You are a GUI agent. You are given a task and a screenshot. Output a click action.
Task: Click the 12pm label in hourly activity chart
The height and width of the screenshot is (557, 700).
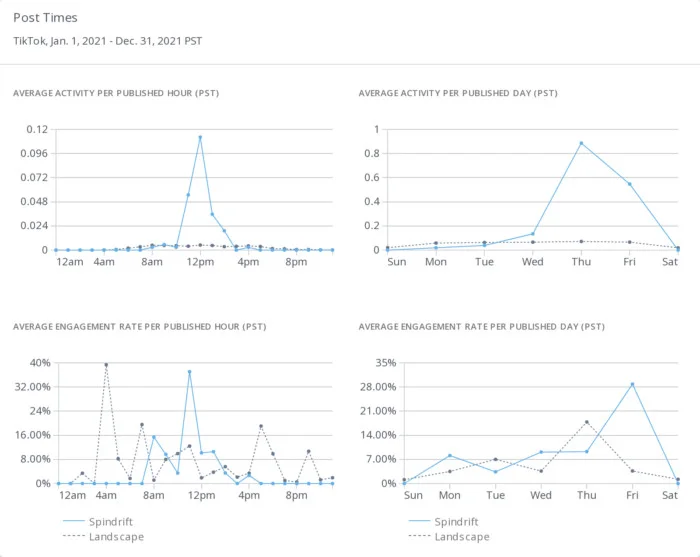tap(200, 262)
